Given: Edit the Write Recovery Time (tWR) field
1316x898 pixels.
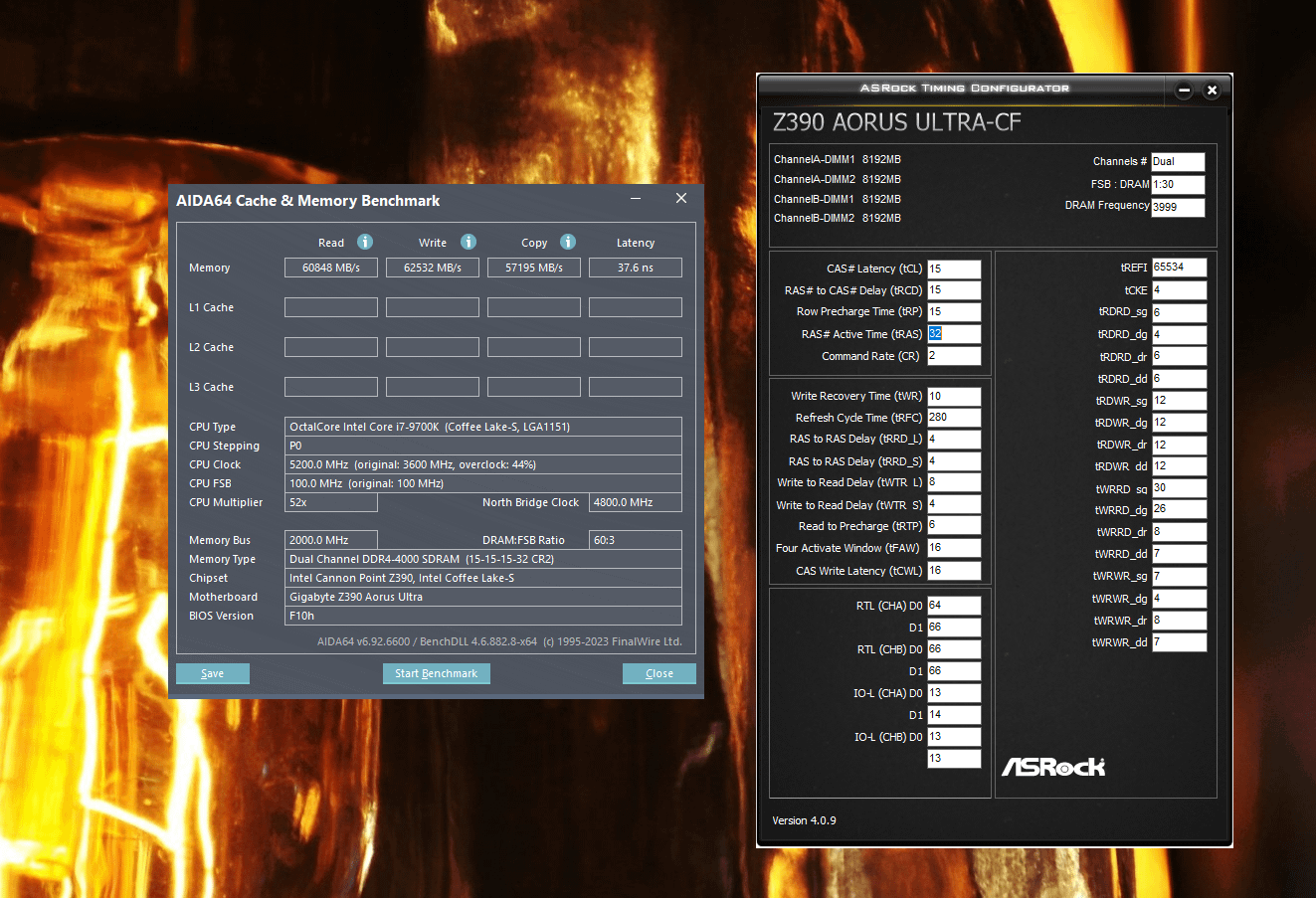Looking at the screenshot, I should [x=954, y=396].
